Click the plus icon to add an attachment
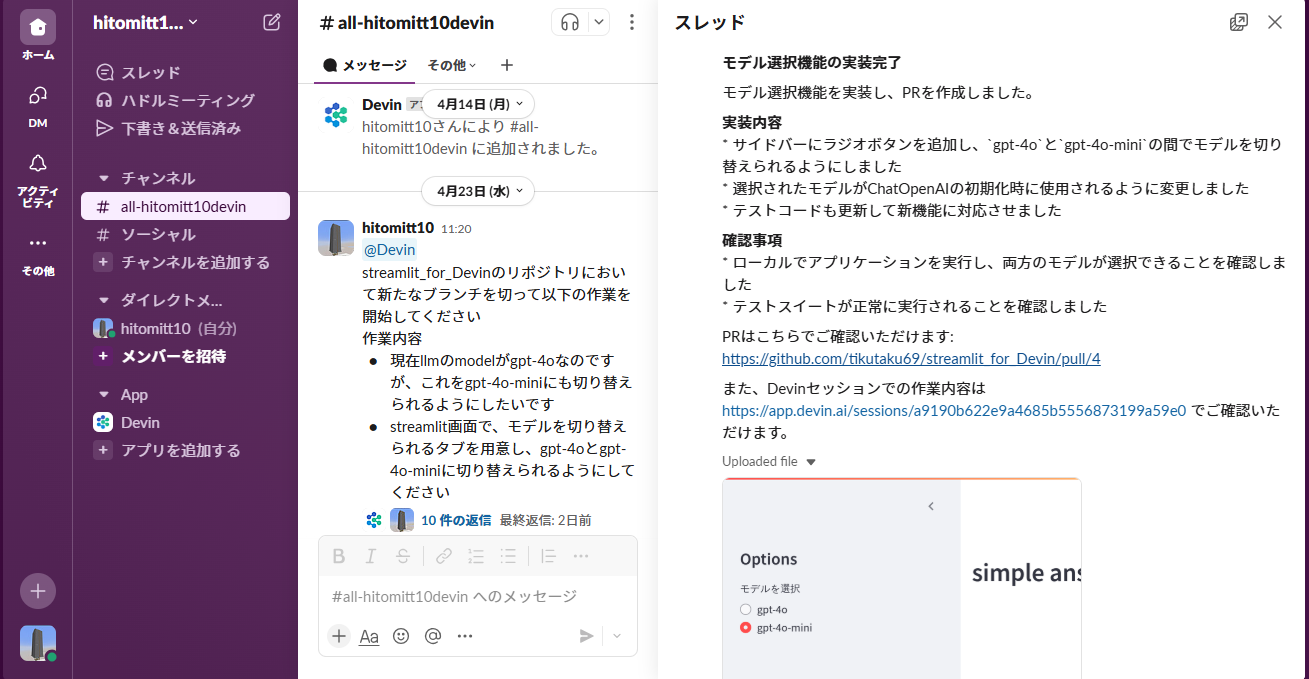Screen dimensions: 1309x679 [x=338, y=636]
